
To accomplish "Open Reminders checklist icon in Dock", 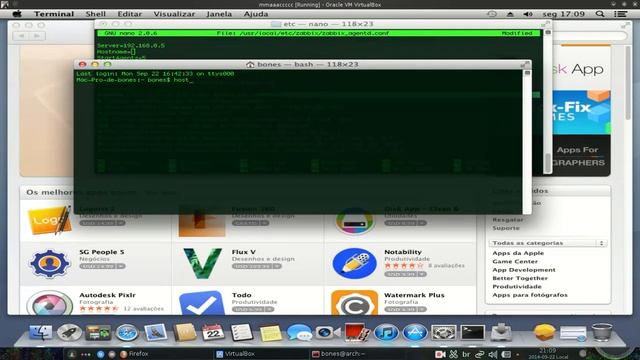I will pyautogui.click(x=241, y=333).
